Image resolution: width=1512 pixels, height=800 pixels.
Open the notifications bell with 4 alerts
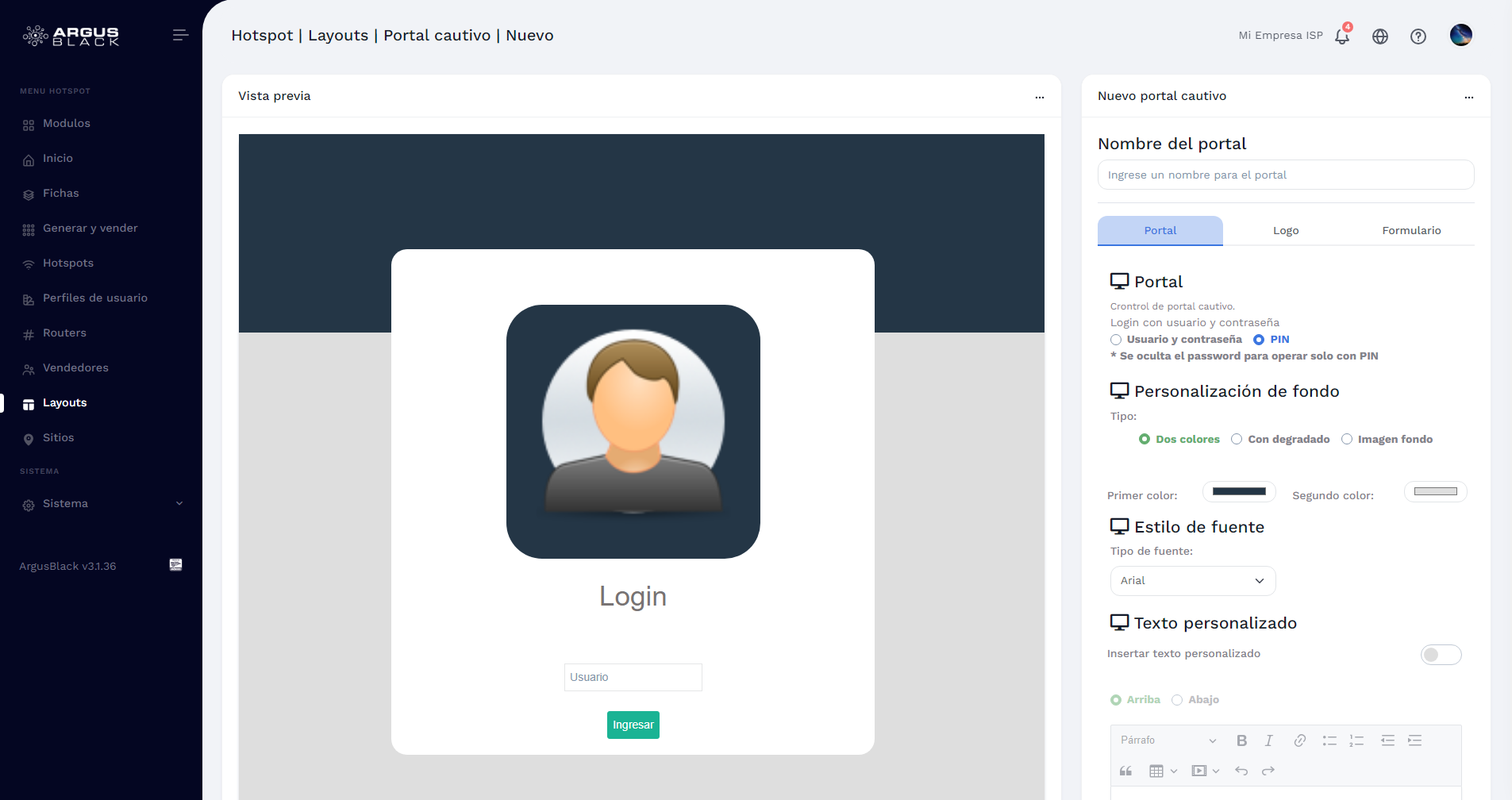[1341, 37]
